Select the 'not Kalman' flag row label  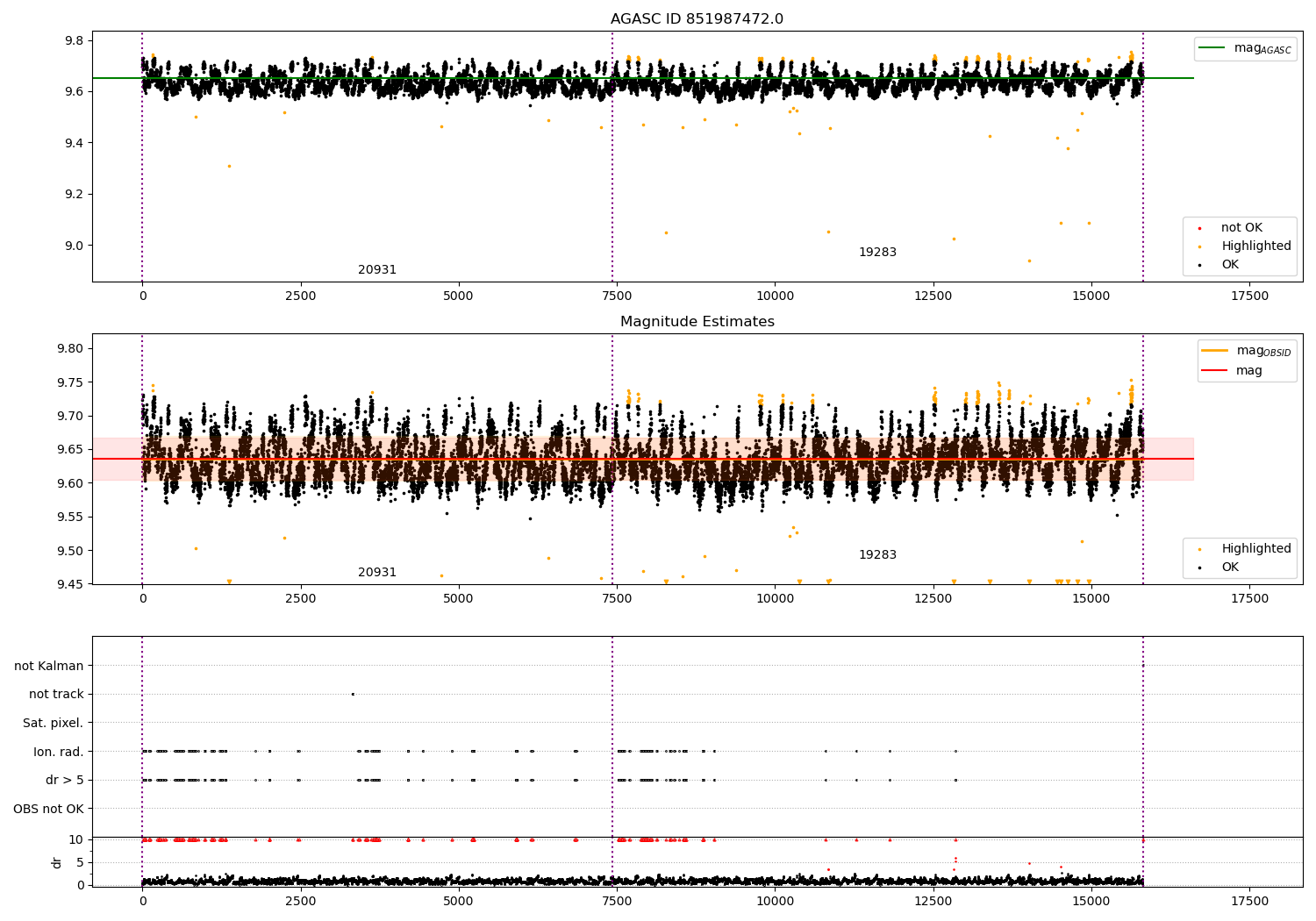pyautogui.click(x=48, y=666)
